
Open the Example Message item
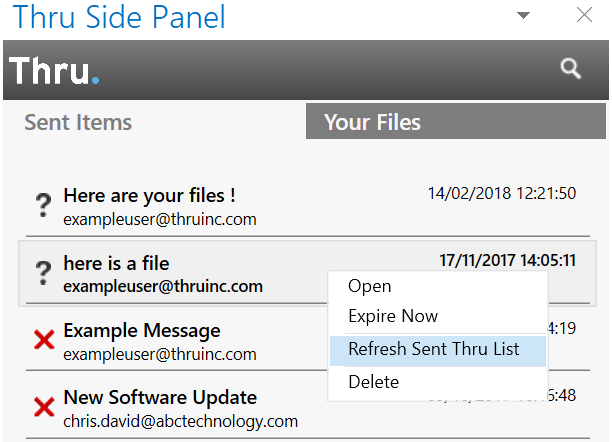[x=141, y=330]
